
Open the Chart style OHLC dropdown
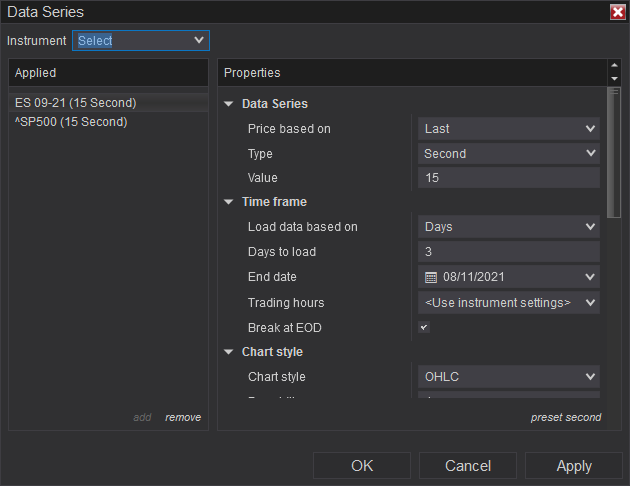tap(509, 376)
